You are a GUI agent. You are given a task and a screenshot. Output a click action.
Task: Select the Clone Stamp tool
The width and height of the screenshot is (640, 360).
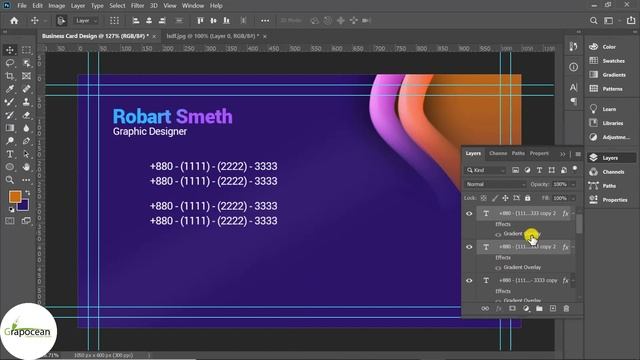[26, 102]
